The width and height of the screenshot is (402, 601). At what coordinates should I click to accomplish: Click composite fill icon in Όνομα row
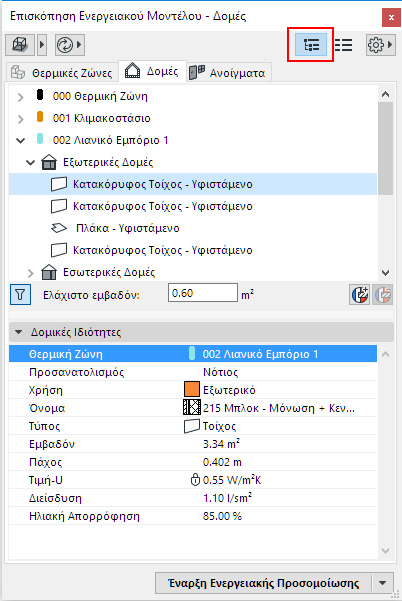click(x=192, y=407)
